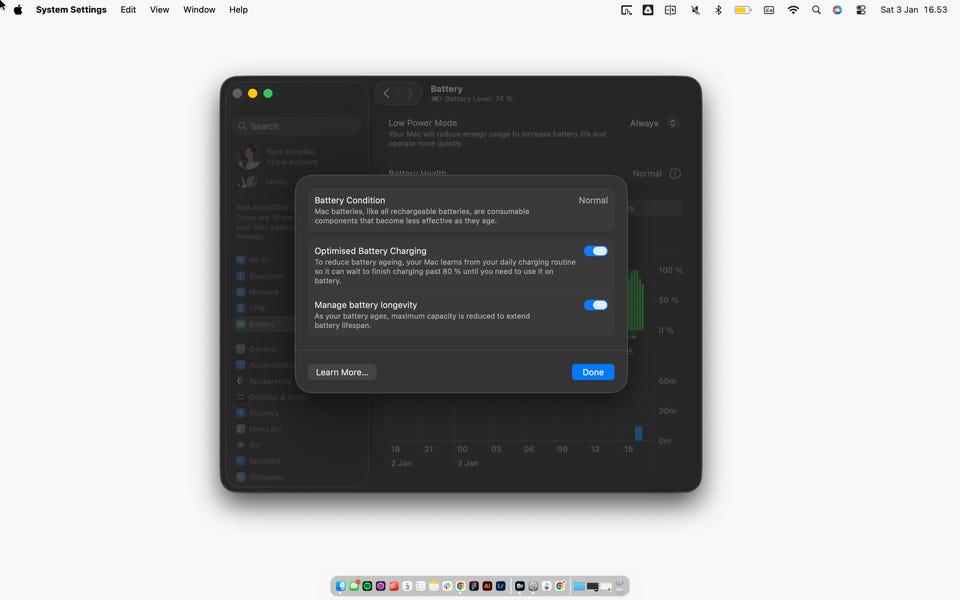The height and width of the screenshot is (600, 960).
Task: Open Reminders in the Dock
Action: (421, 586)
